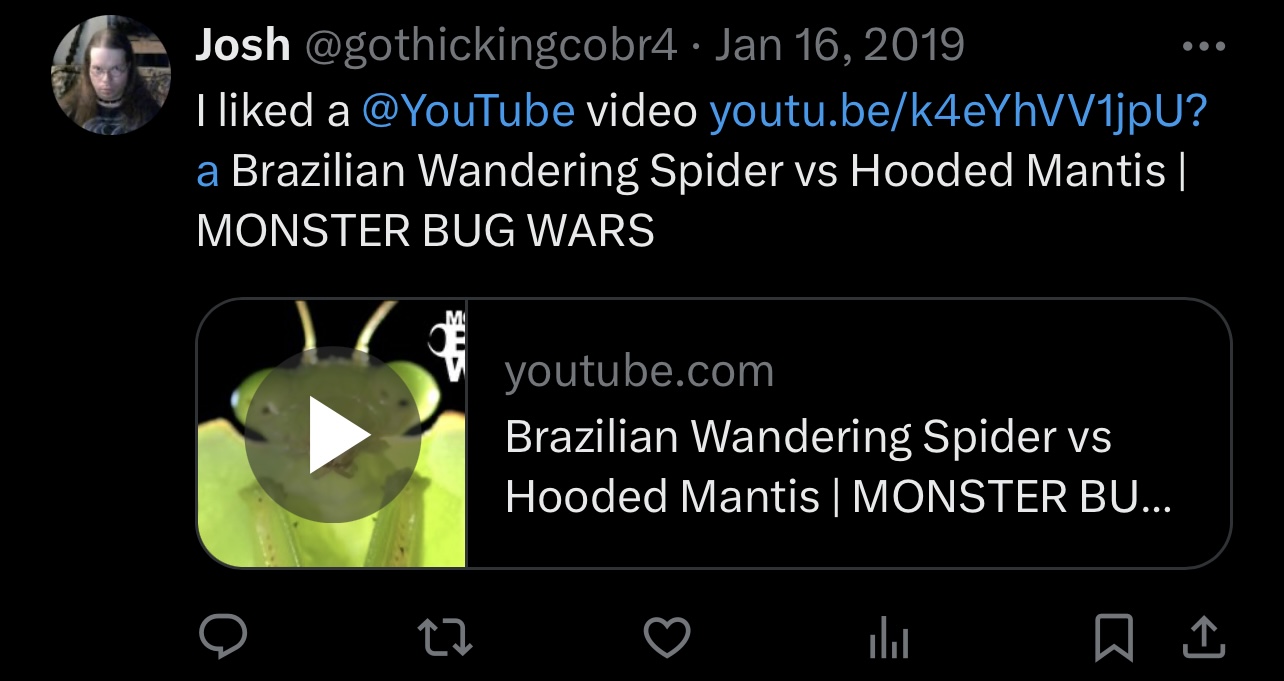Click the card title Brazilian Wandering Spider vs Hooded Mantis

coord(838,467)
